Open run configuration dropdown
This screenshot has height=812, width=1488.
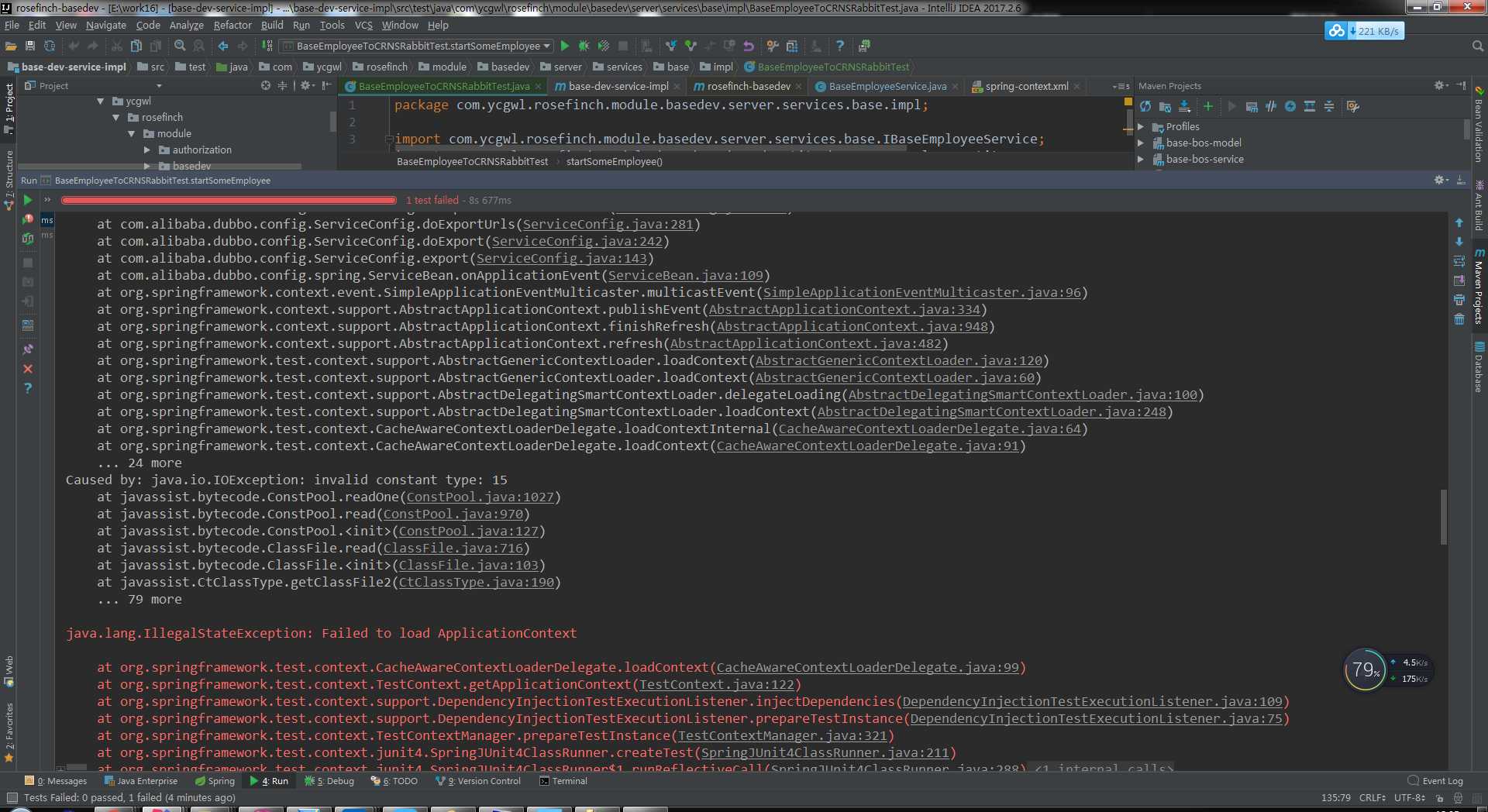point(416,46)
